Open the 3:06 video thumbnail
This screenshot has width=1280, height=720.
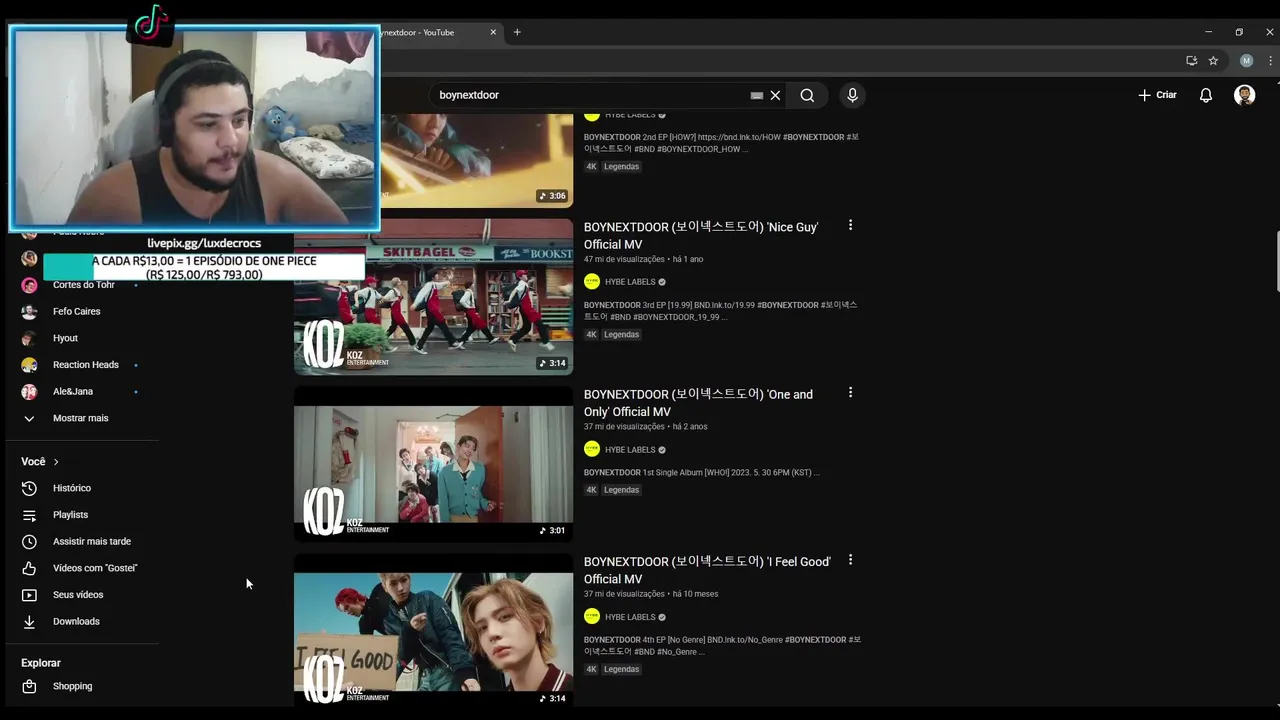tap(433, 160)
